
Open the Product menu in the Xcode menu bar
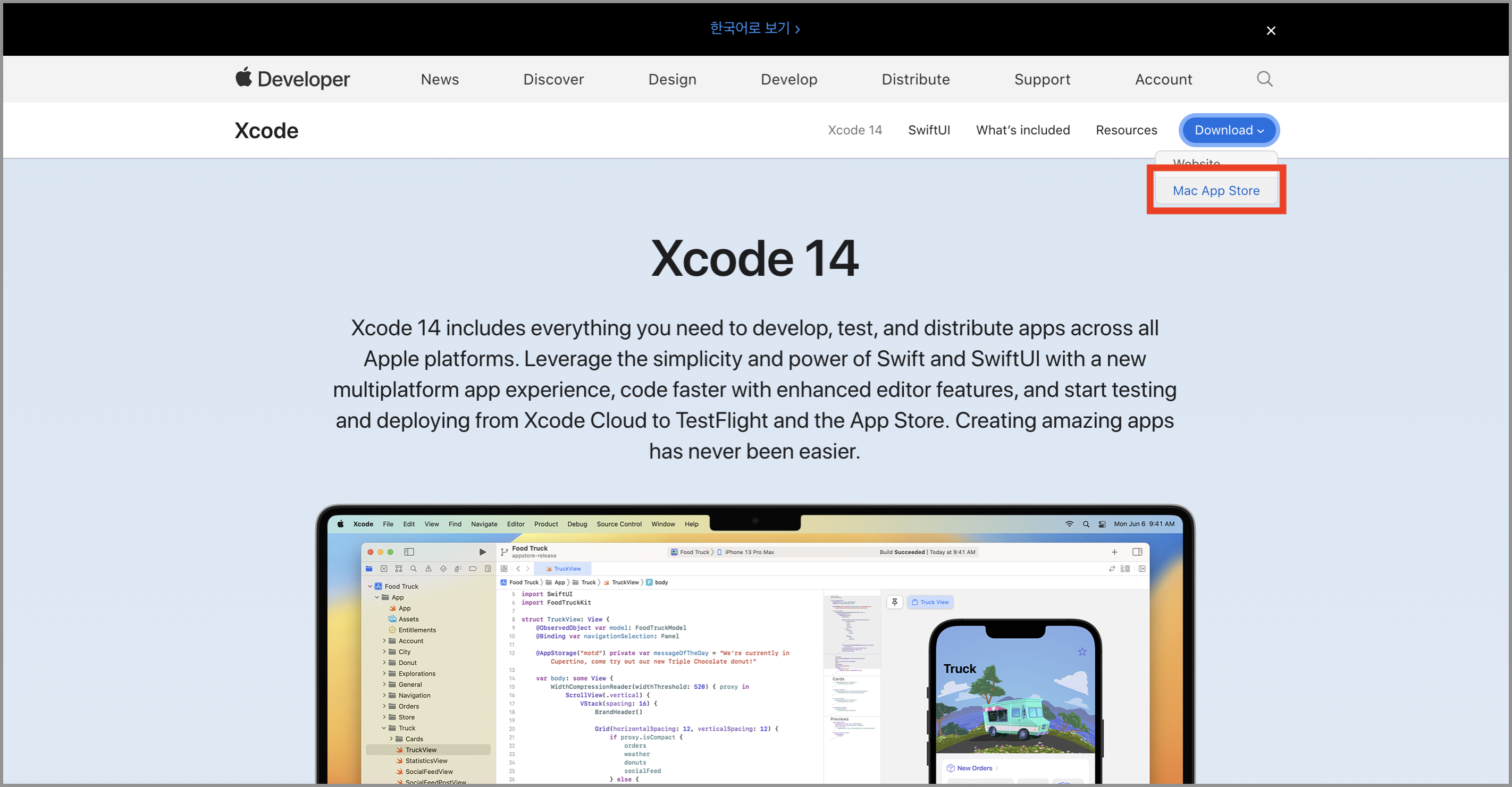[545, 524]
